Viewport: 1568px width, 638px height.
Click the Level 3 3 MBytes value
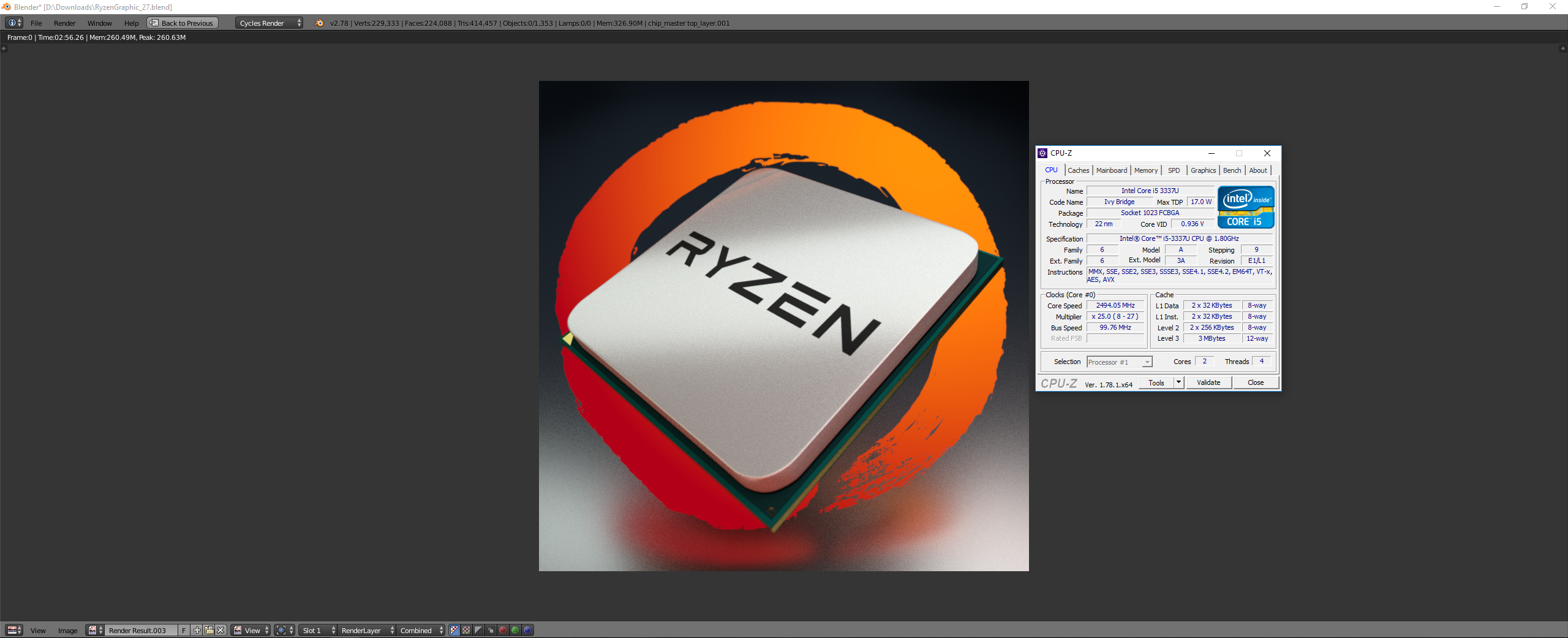click(x=1212, y=338)
